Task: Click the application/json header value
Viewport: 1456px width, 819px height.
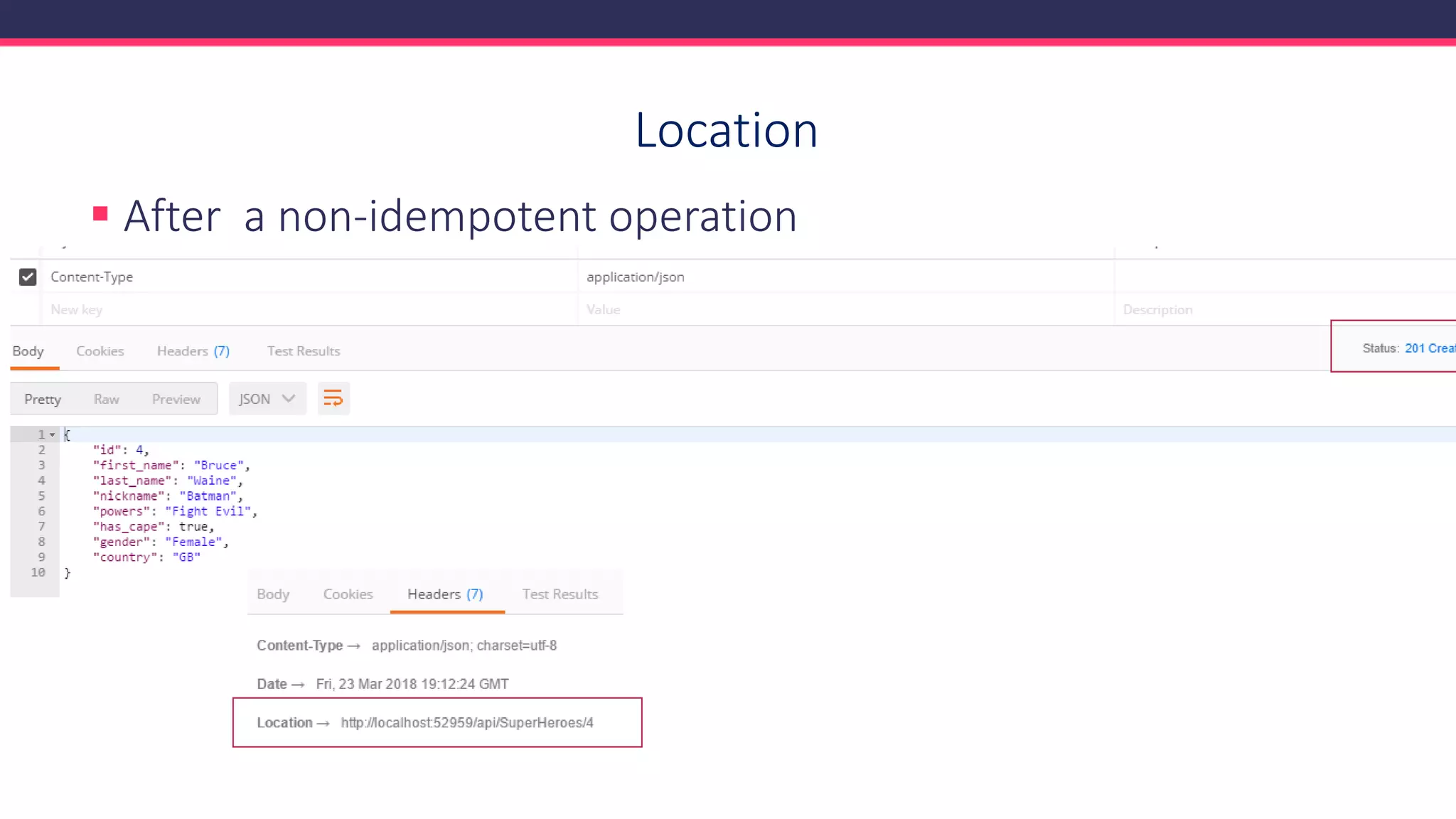Action: click(x=635, y=277)
